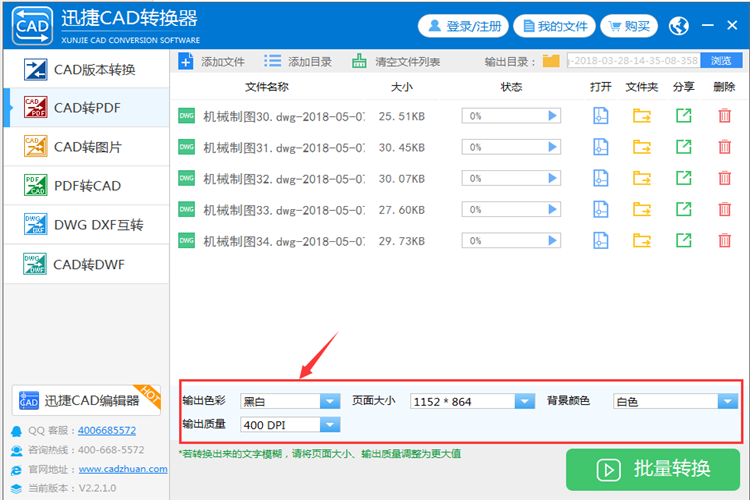750x500 pixels.
Task: Click the 批量转换 batch convert button
Action: 653,469
